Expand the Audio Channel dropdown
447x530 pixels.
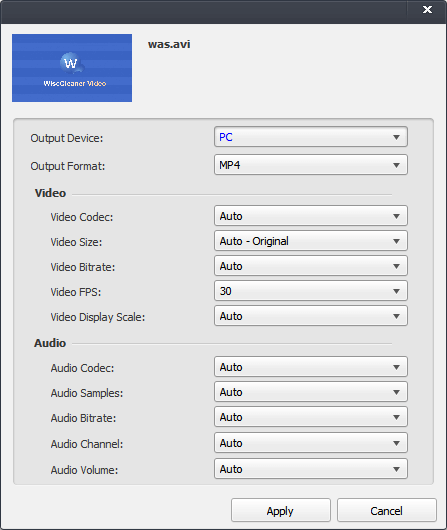pos(311,443)
